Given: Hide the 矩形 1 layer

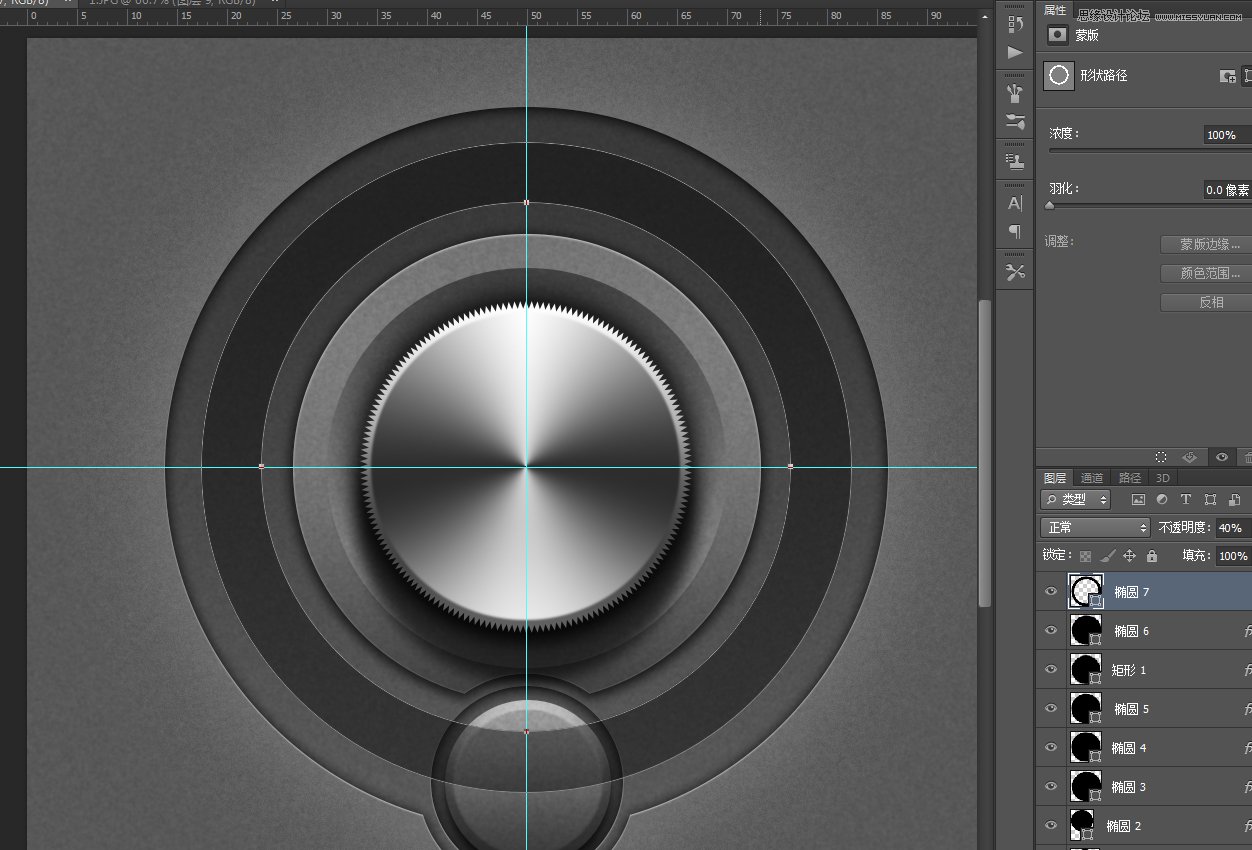Looking at the screenshot, I should click(x=1051, y=670).
